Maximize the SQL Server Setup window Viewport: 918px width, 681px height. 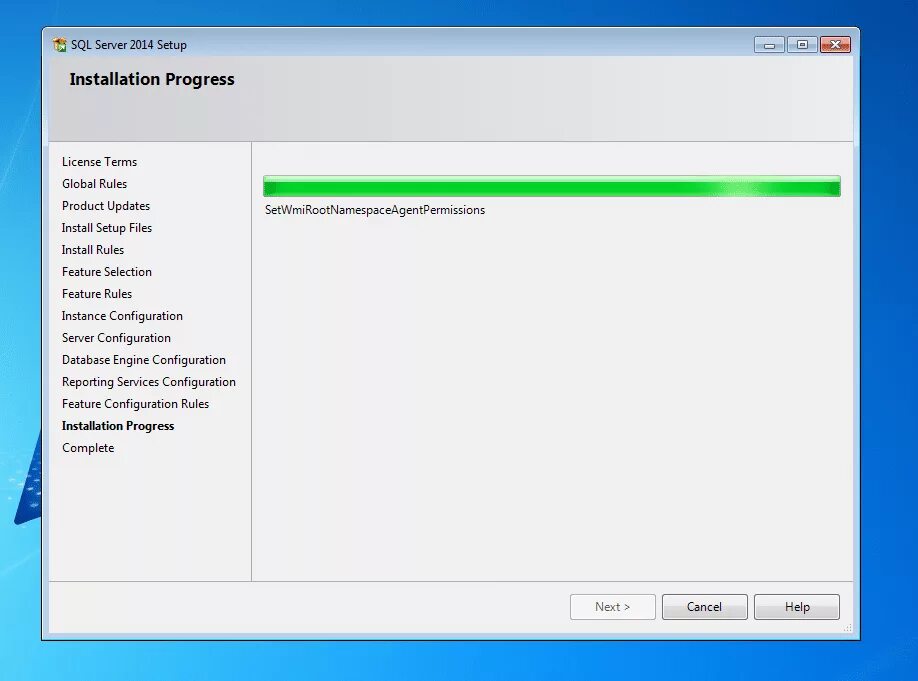(802, 45)
